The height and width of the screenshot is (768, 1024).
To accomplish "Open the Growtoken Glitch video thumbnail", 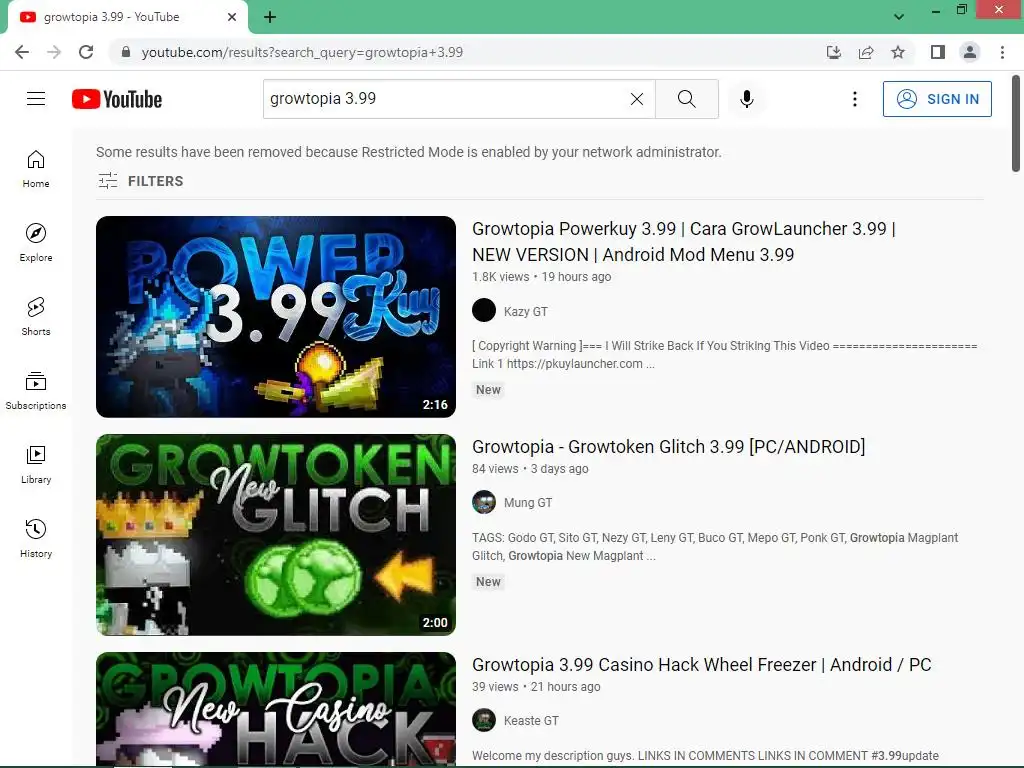I will tap(276, 535).
